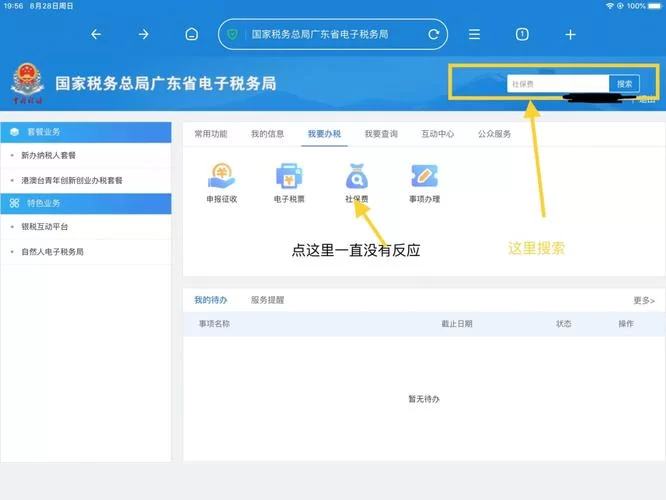This screenshot has height=500, width=666.
Task: Click the 事项名称 column header
Action: click(214, 324)
